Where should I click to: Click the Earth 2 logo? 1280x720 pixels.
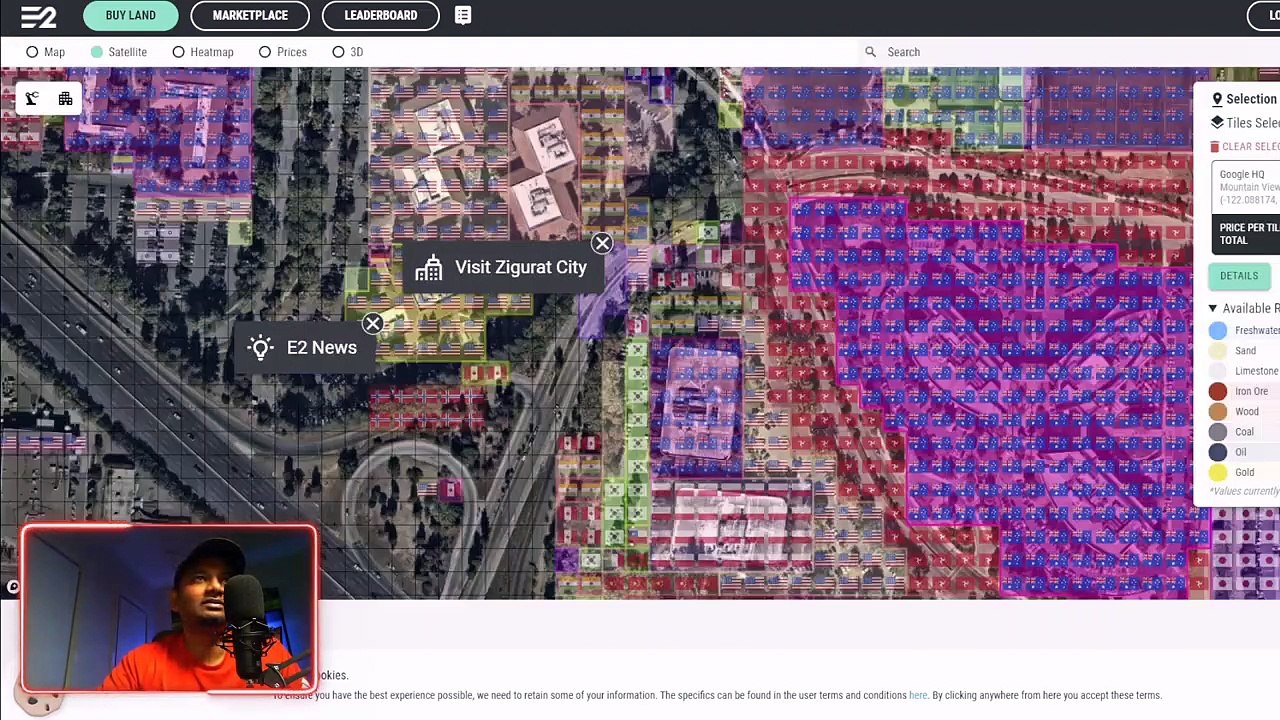click(39, 16)
